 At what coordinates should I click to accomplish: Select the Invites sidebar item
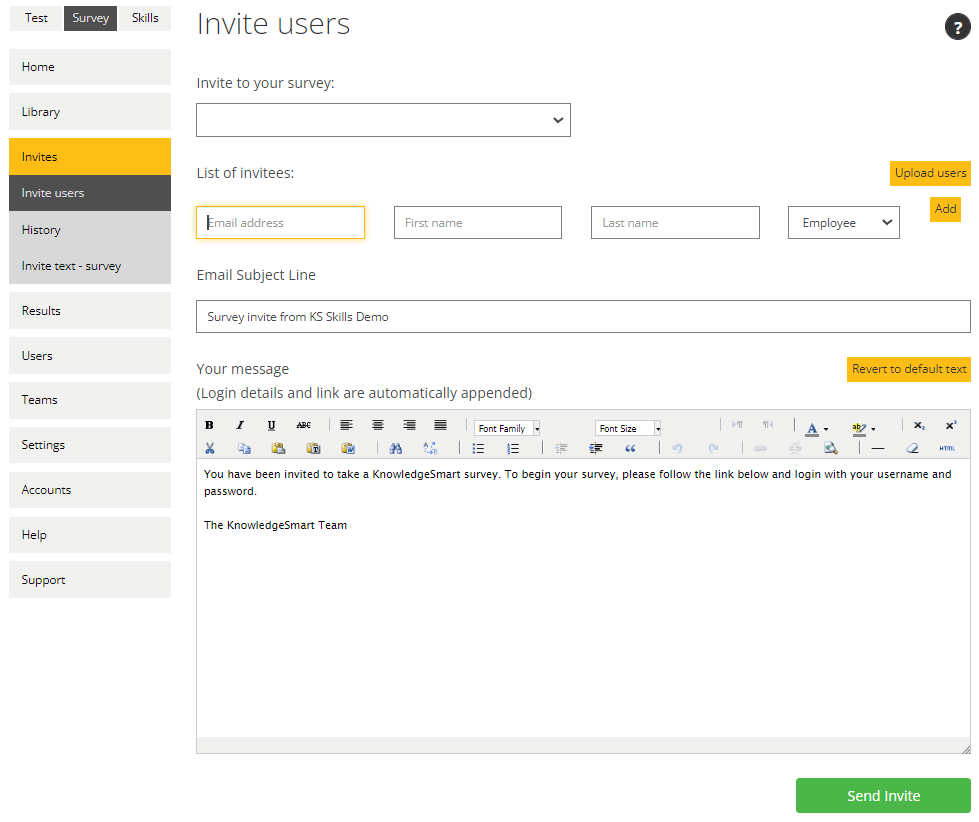tap(90, 157)
